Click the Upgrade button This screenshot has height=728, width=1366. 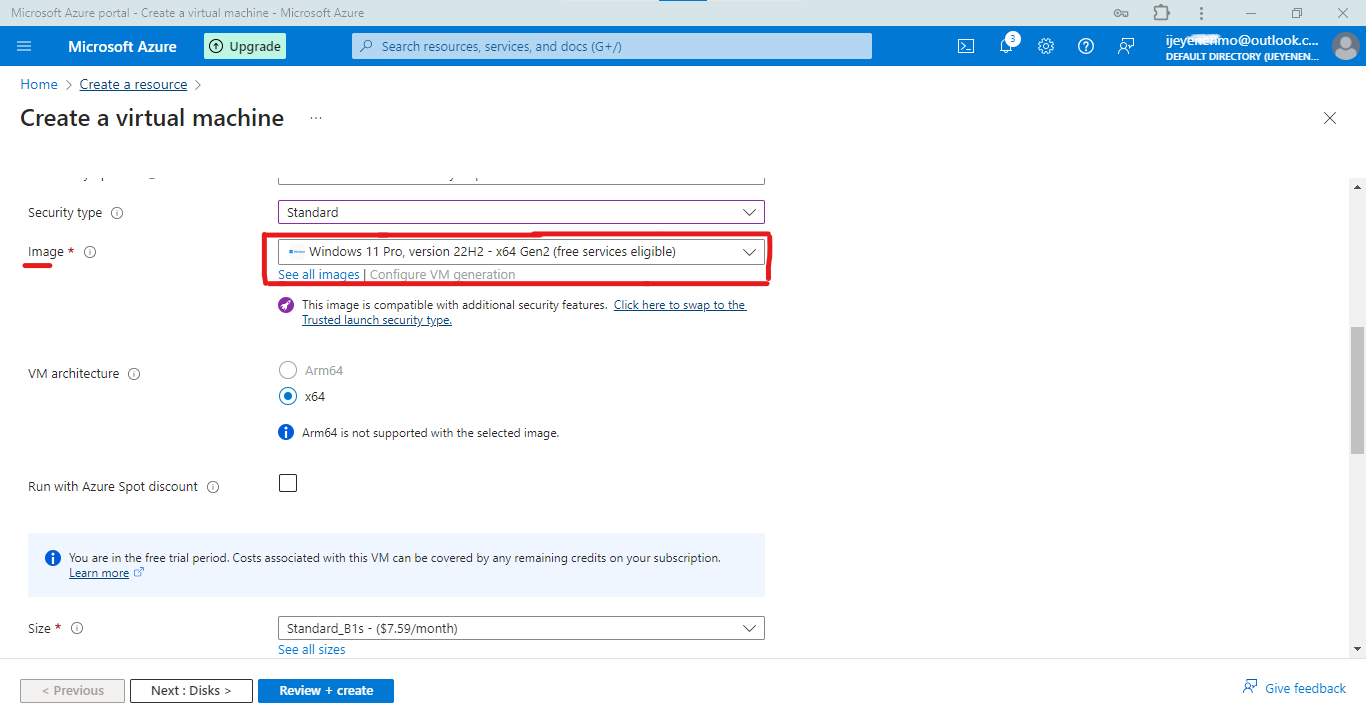[245, 46]
